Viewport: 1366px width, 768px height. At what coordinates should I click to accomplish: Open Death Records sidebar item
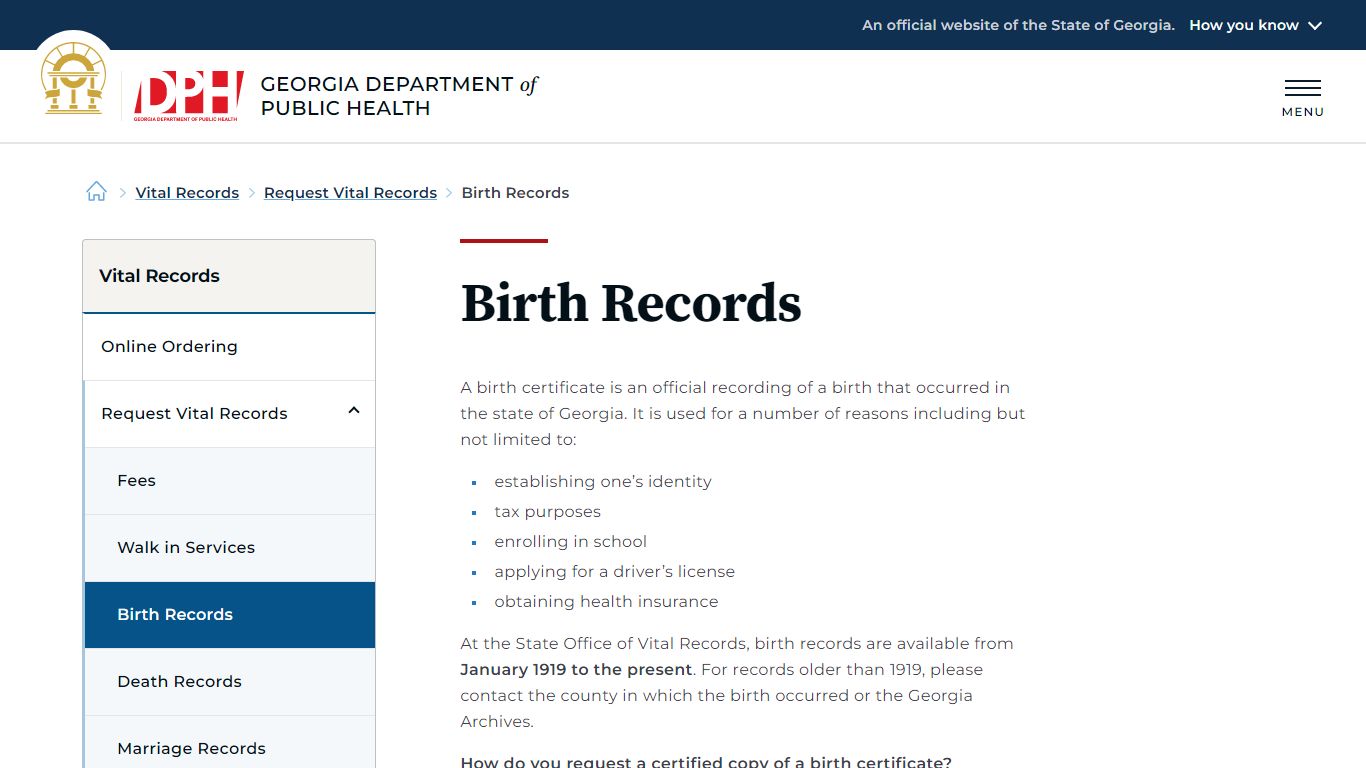tap(229, 682)
